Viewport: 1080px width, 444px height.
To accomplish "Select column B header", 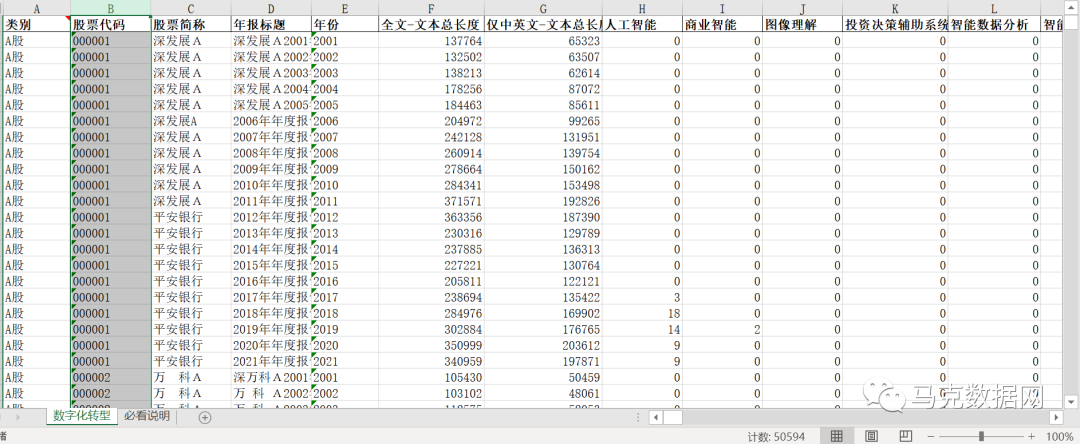I will pos(110,8).
